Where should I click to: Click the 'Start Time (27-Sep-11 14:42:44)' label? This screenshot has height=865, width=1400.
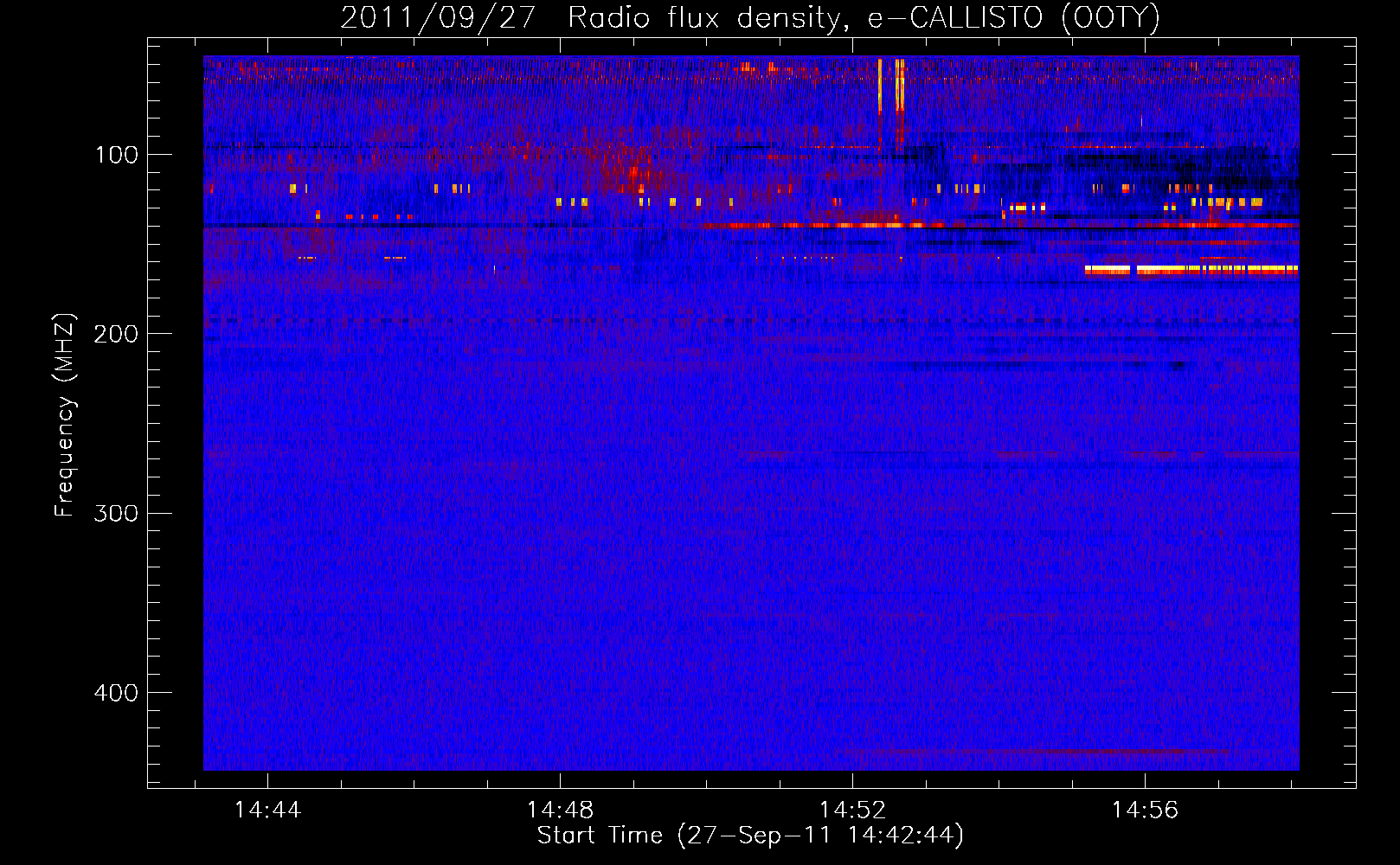pyautogui.click(x=750, y=836)
